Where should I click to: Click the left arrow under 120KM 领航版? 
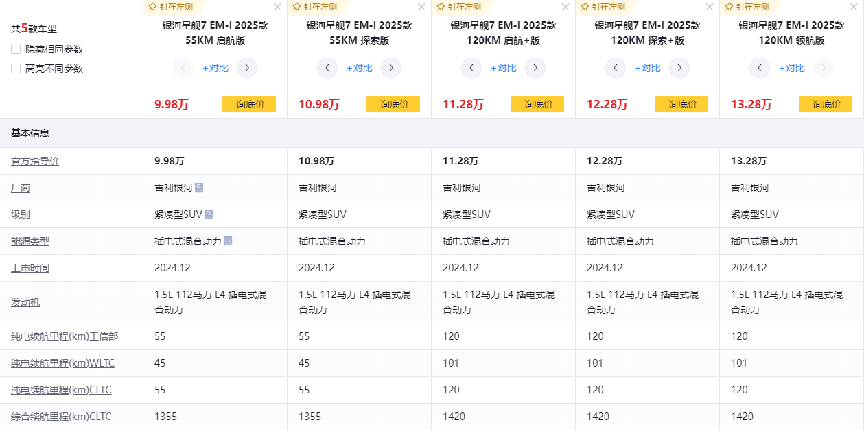760,68
